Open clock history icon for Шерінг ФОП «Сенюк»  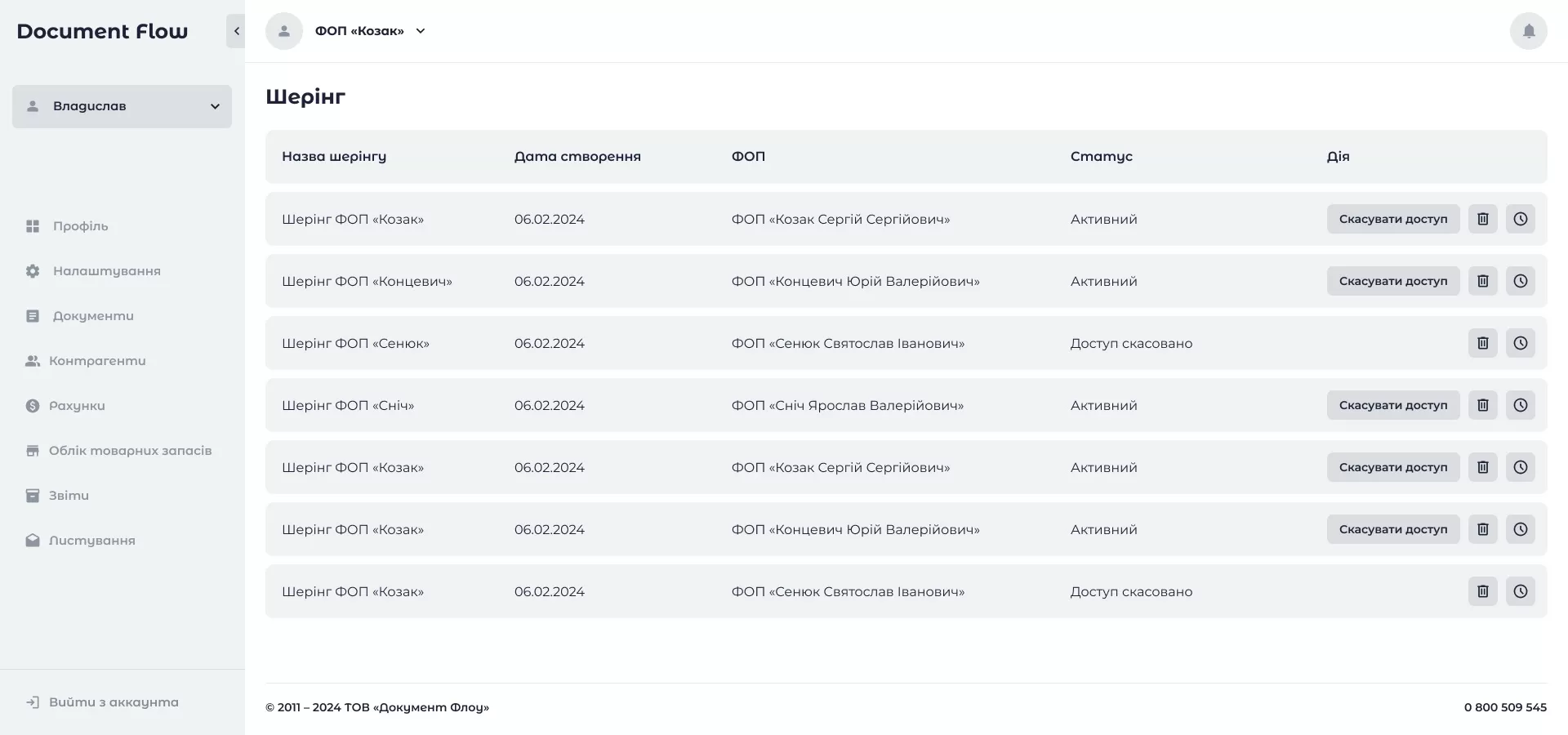tap(1521, 343)
